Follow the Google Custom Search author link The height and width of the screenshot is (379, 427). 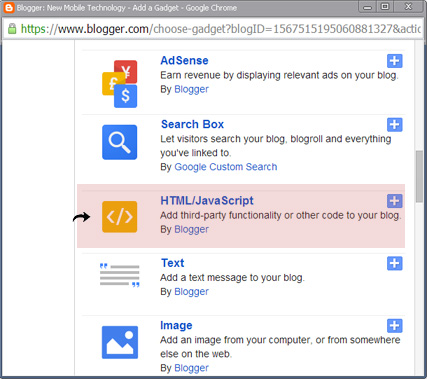pyautogui.click(x=226, y=167)
